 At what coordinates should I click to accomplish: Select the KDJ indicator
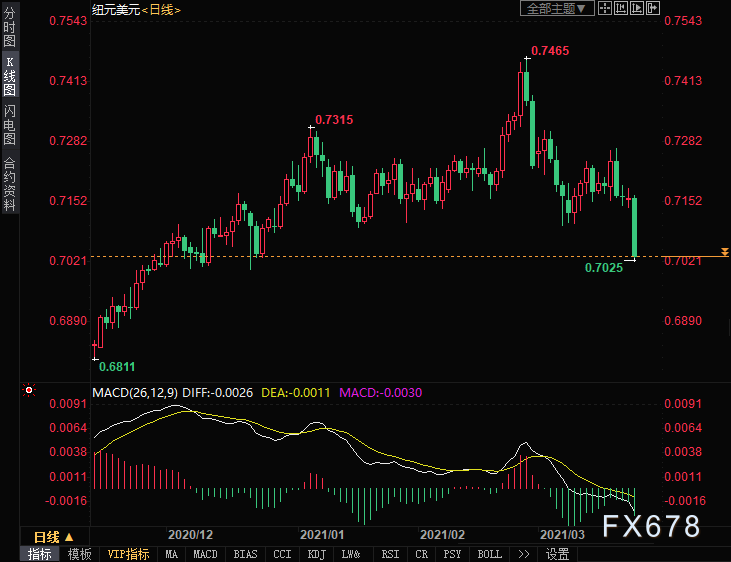[x=316, y=554]
